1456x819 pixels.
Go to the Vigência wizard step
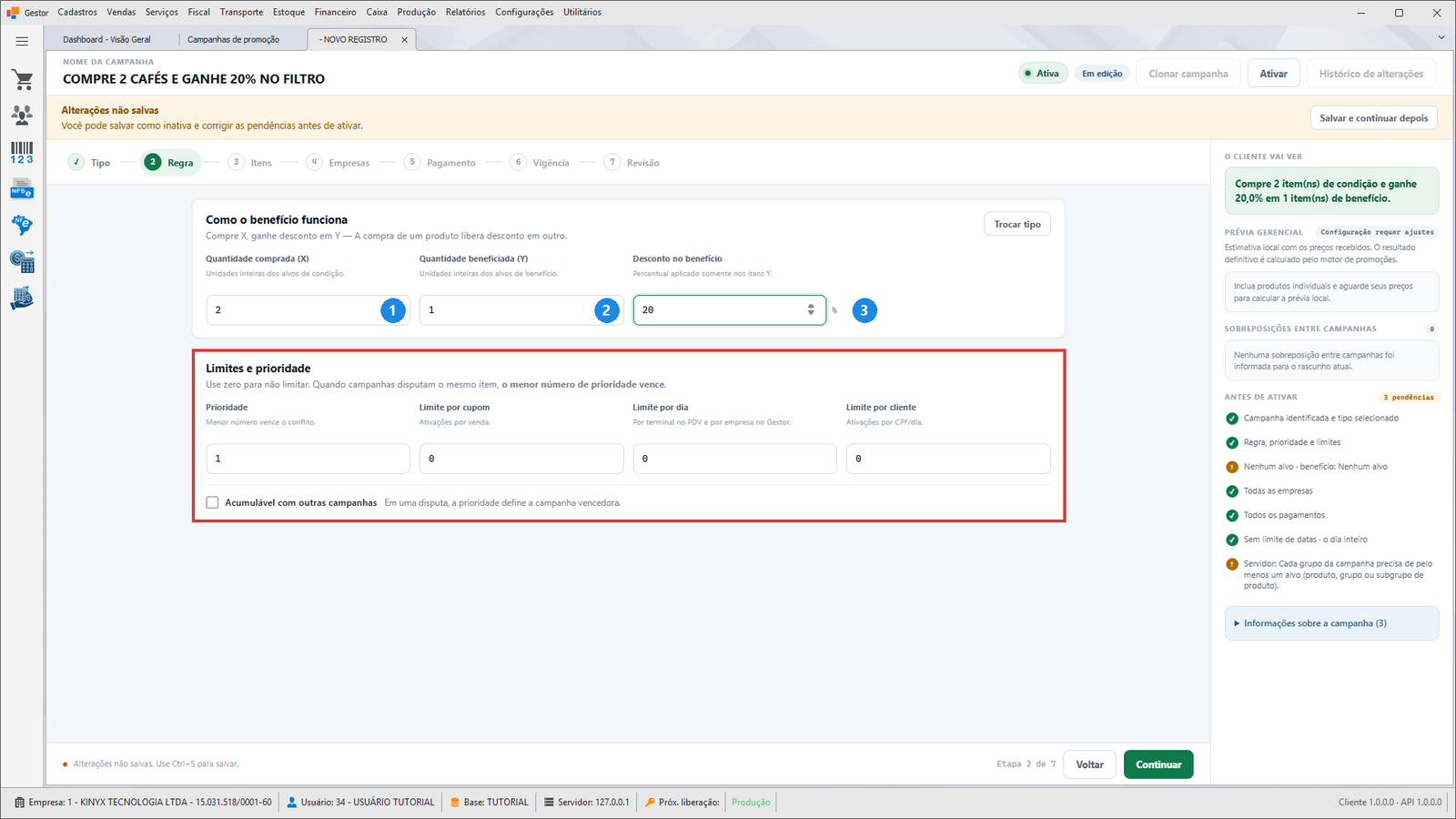click(x=540, y=162)
